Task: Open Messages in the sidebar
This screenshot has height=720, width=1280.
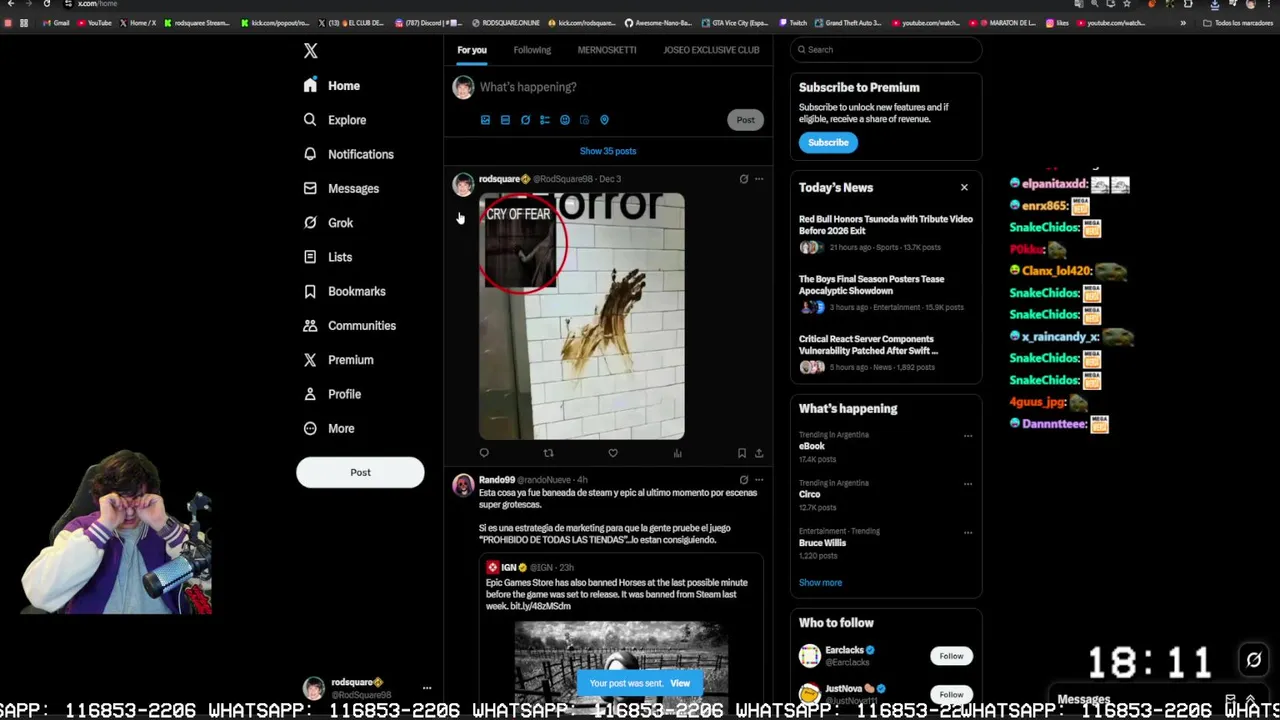Action: pos(341,188)
